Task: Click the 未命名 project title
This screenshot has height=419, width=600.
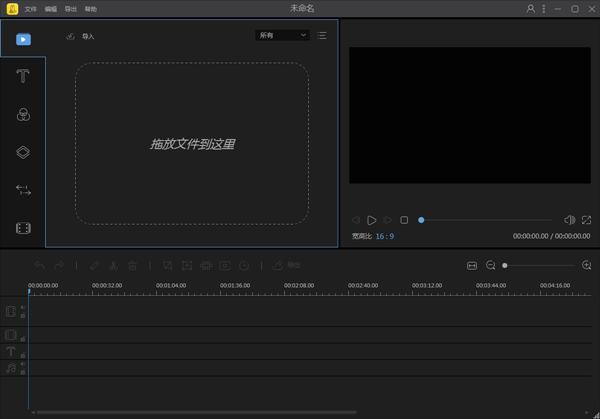Action: click(302, 8)
